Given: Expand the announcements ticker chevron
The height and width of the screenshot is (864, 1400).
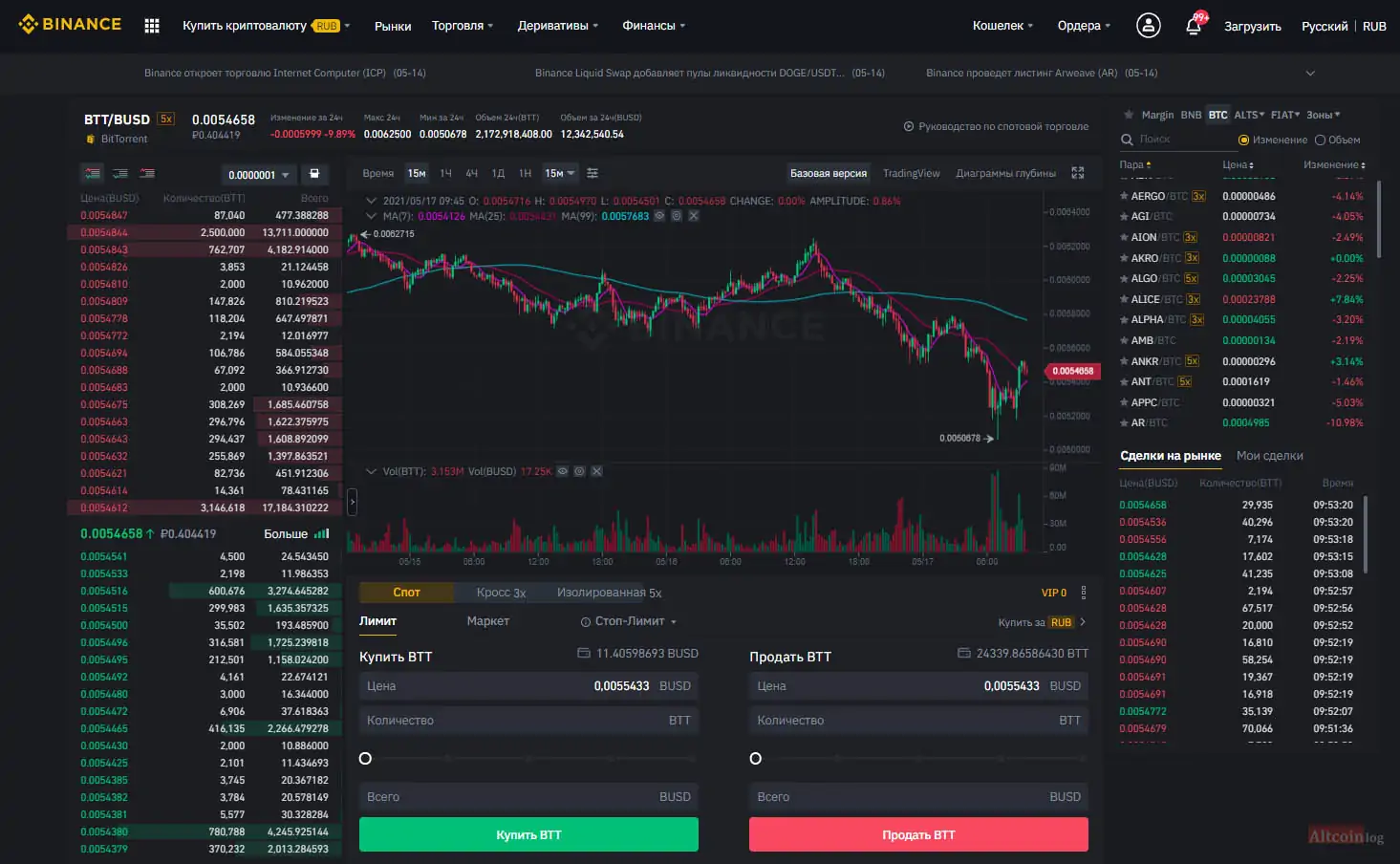Looking at the screenshot, I should point(1310,74).
